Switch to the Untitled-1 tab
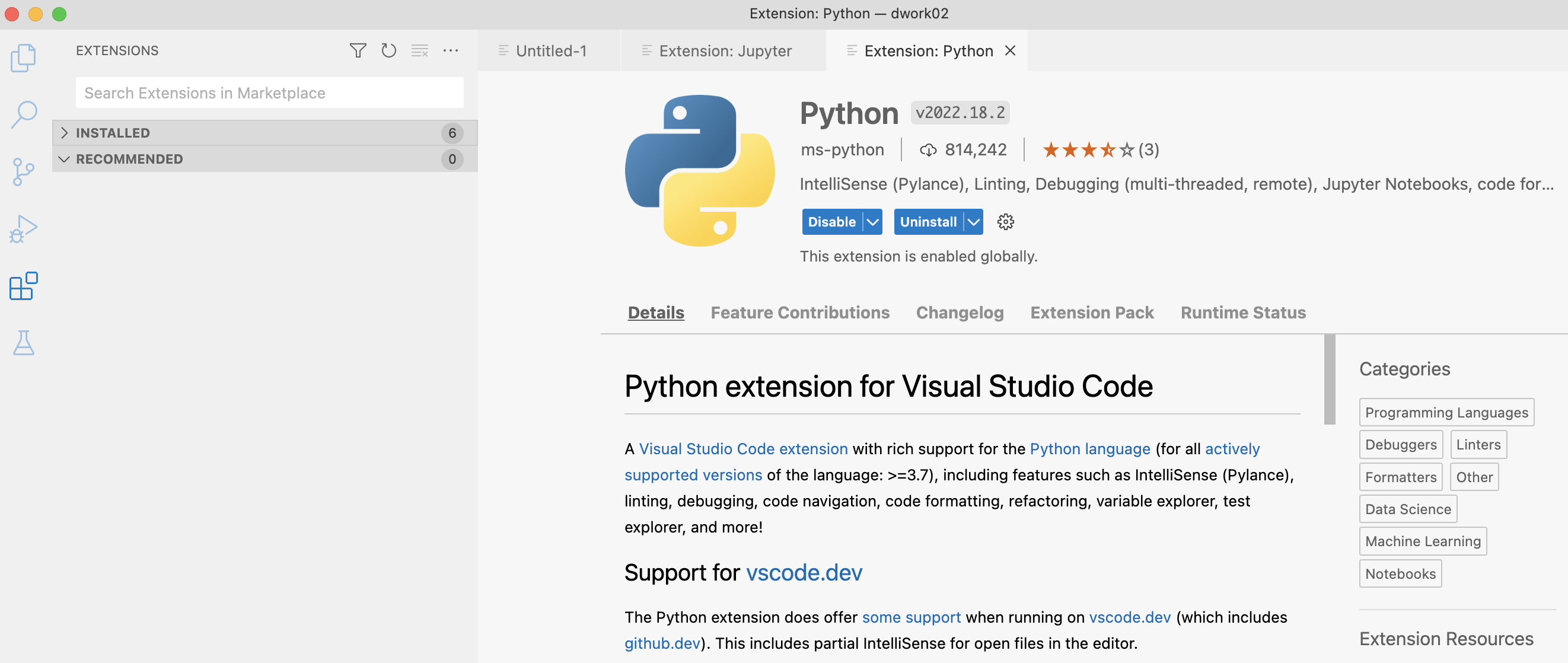 (x=549, y=50)
